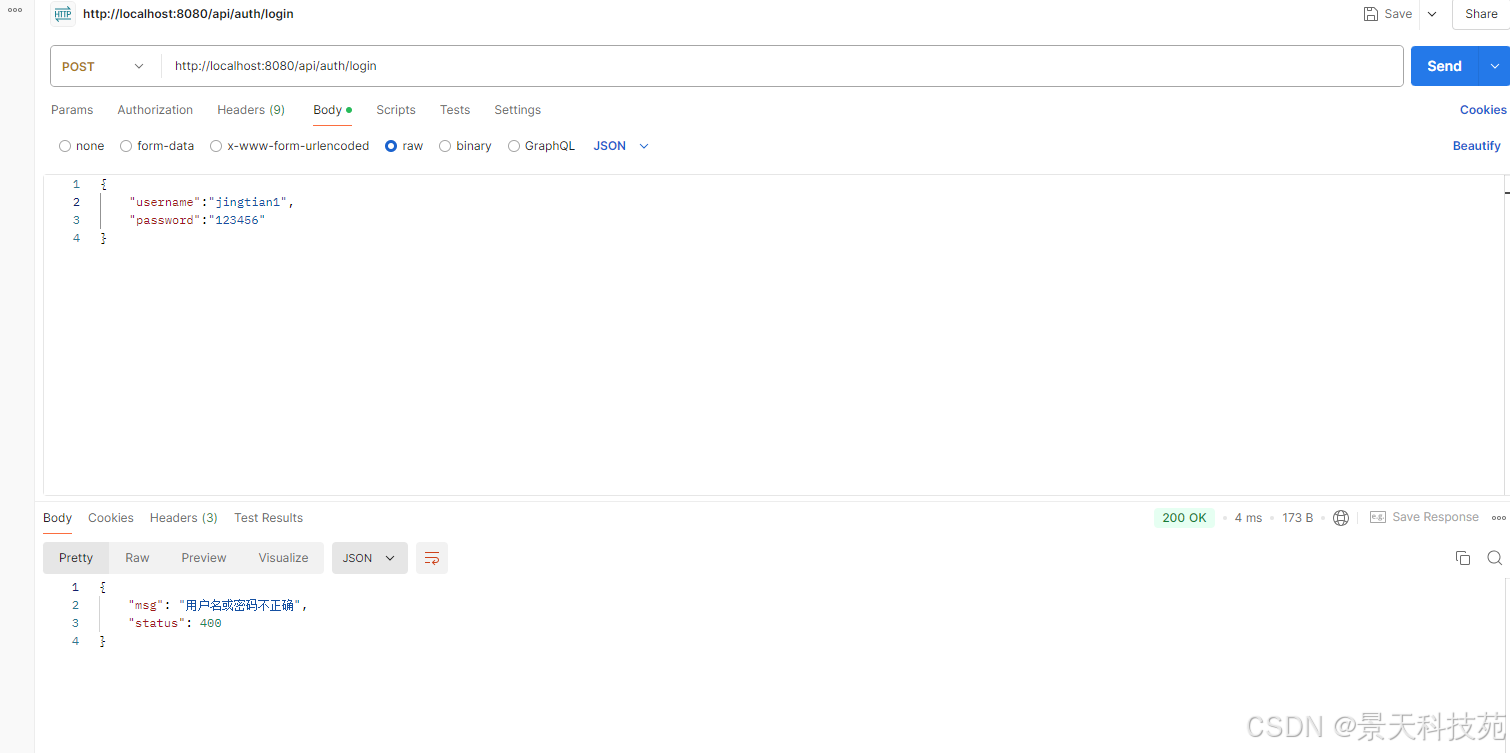1510x753 pixels.
Task: Choose x-www-form-urlencoded body type
Action: pyautogui.click(x=216, y=146)
